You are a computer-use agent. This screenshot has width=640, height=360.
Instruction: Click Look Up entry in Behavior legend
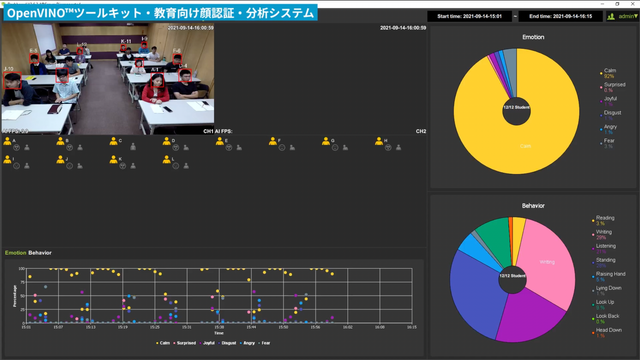[x=603, y=304]
